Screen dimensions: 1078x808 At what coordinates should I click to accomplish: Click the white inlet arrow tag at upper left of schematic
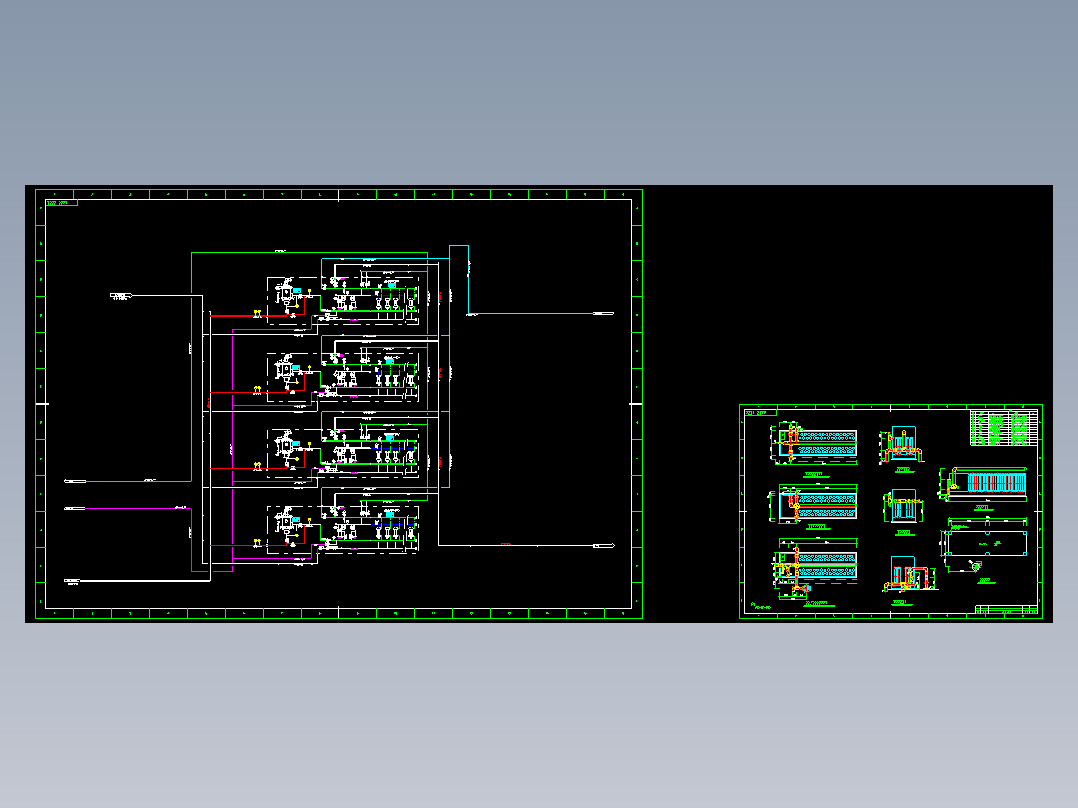click(120, 296)
